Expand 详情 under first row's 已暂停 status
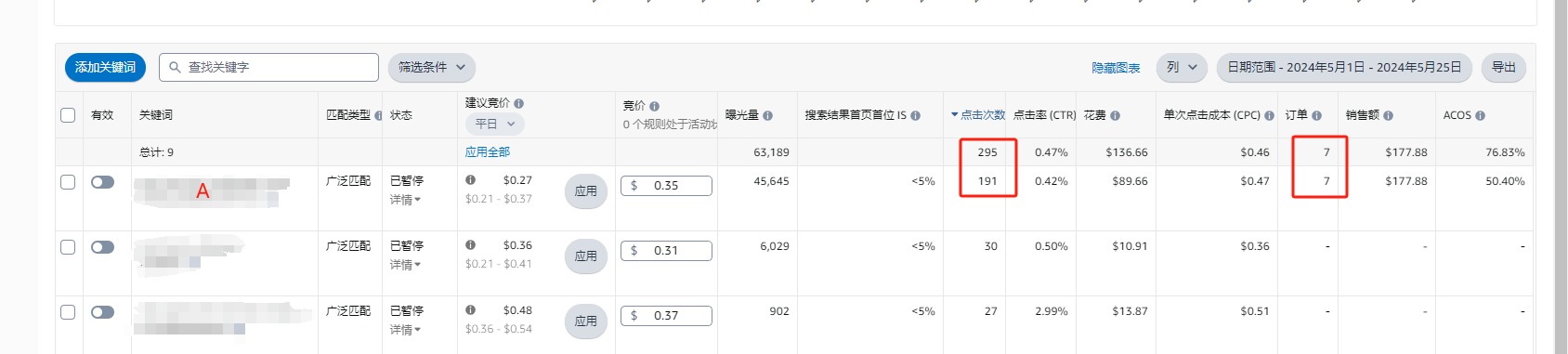The height and width of the screenshot is (354, 1568). [x=405, y=200]
